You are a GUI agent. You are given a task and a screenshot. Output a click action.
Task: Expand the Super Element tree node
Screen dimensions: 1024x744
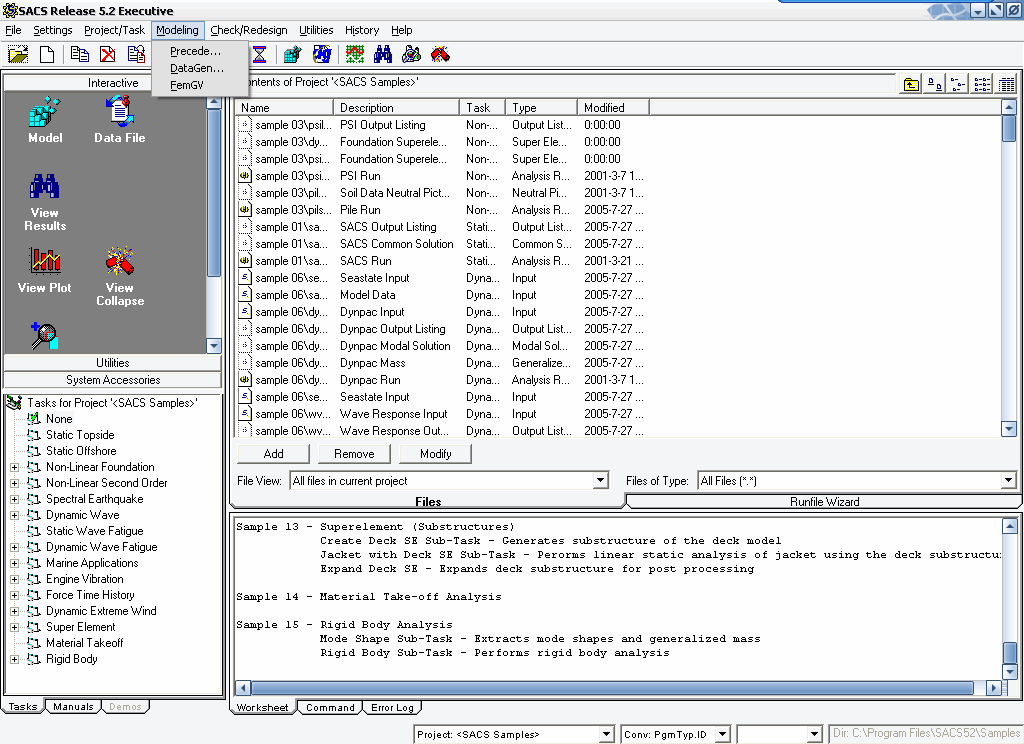14,627
